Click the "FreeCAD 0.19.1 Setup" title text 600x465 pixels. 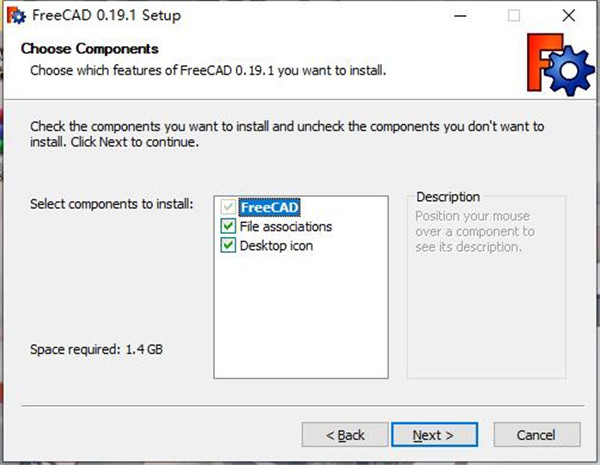[x=96, y=16]
